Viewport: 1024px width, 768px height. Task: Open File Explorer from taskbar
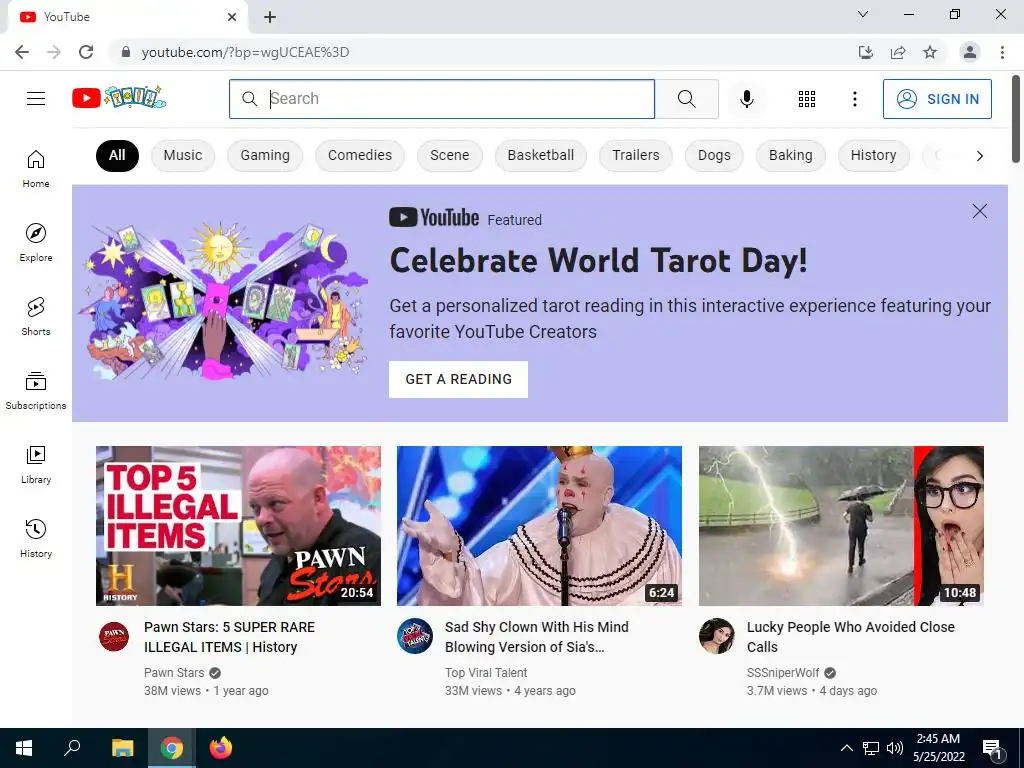point(122,748)
